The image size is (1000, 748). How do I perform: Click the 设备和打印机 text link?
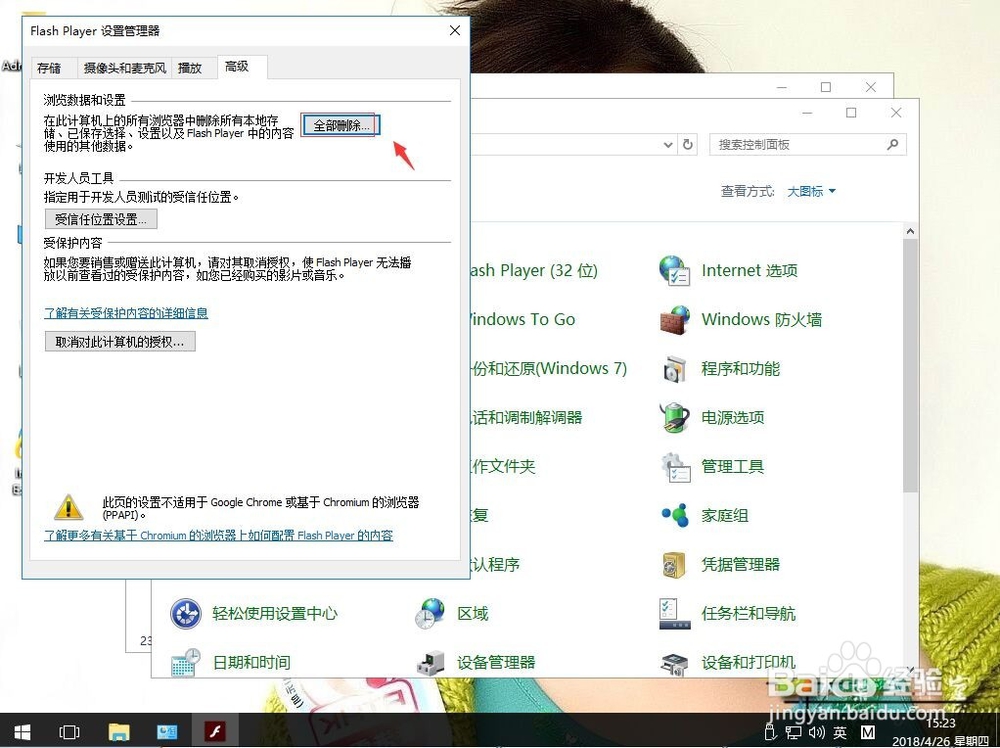748,663
